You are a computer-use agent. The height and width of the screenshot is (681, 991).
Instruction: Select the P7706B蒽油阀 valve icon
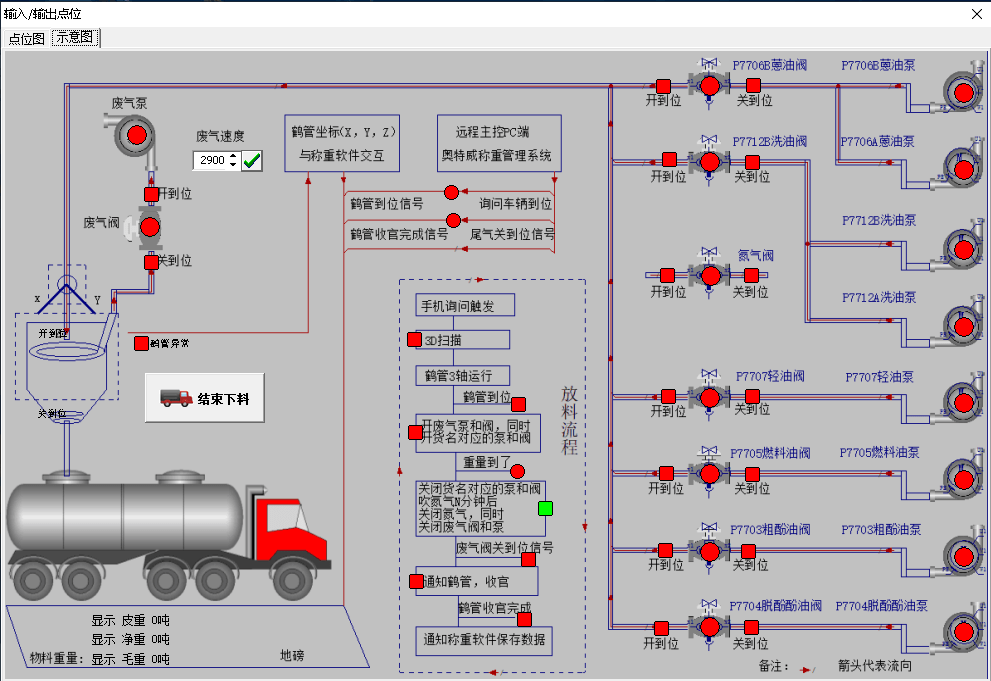709,85
